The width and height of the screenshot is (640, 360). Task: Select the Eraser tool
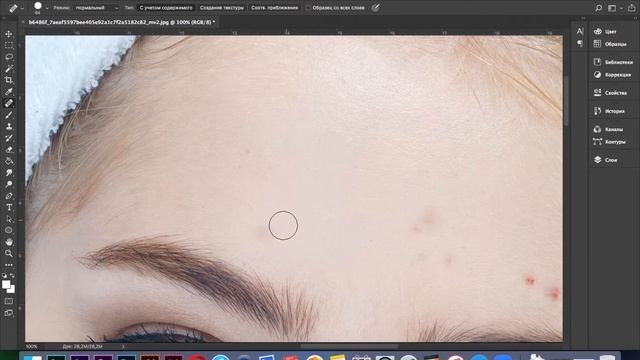tap(9, 150)
